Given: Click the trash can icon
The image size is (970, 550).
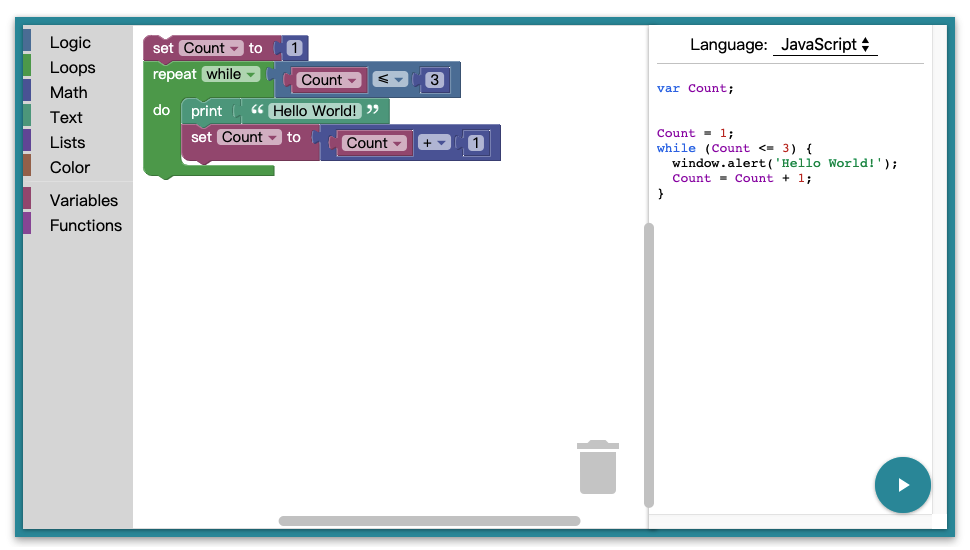Looking at the screenshot, I should (x=598, y=467).
